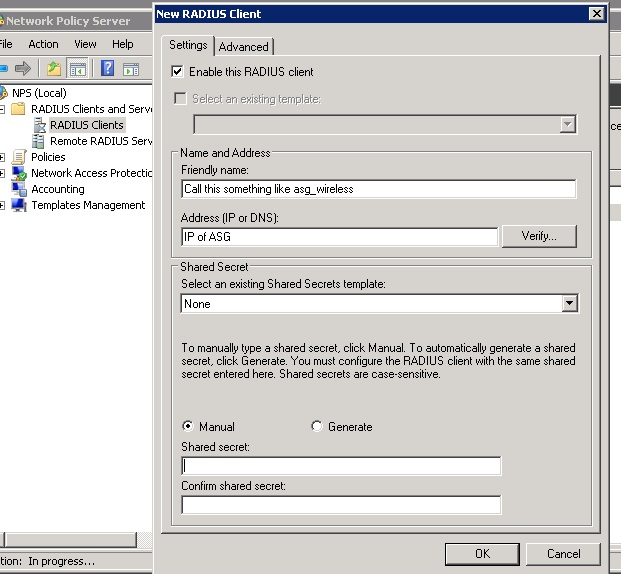Select Network Access Protection node
This screenshot has height=574, width=621.
point(91,173)
